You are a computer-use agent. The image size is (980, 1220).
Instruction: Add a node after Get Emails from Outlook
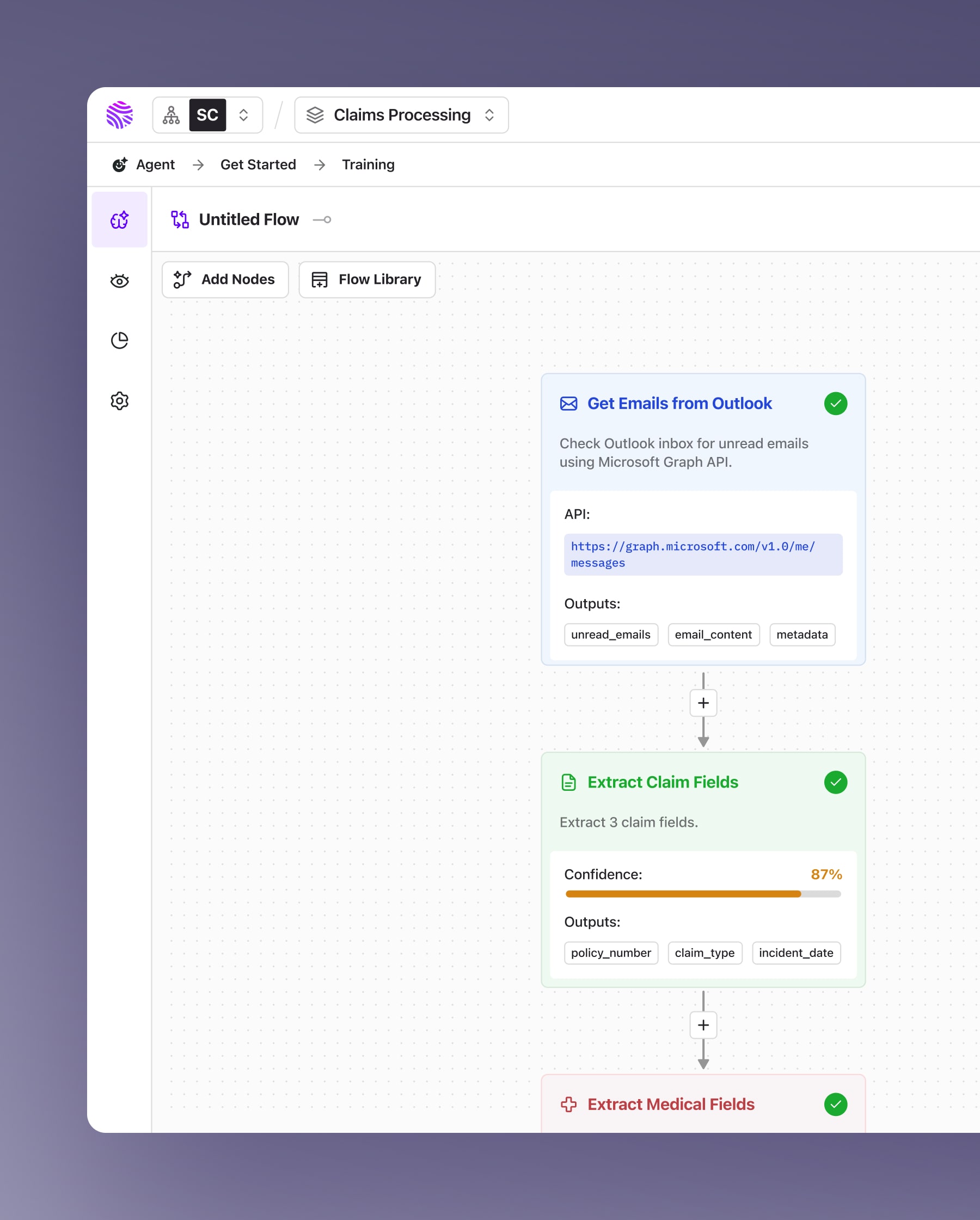pos(703,703)
